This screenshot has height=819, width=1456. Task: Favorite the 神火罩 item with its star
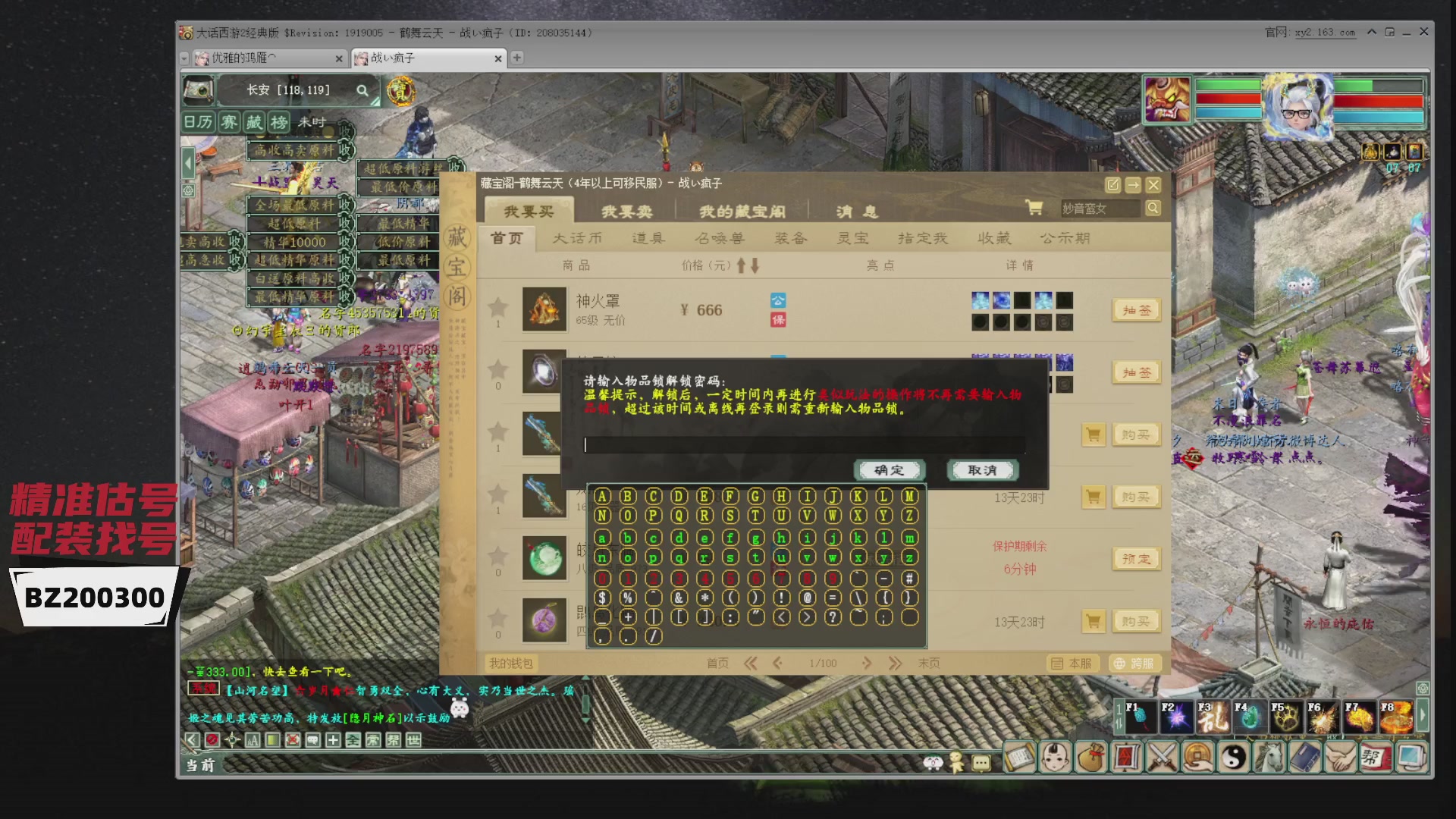[497, 307]
